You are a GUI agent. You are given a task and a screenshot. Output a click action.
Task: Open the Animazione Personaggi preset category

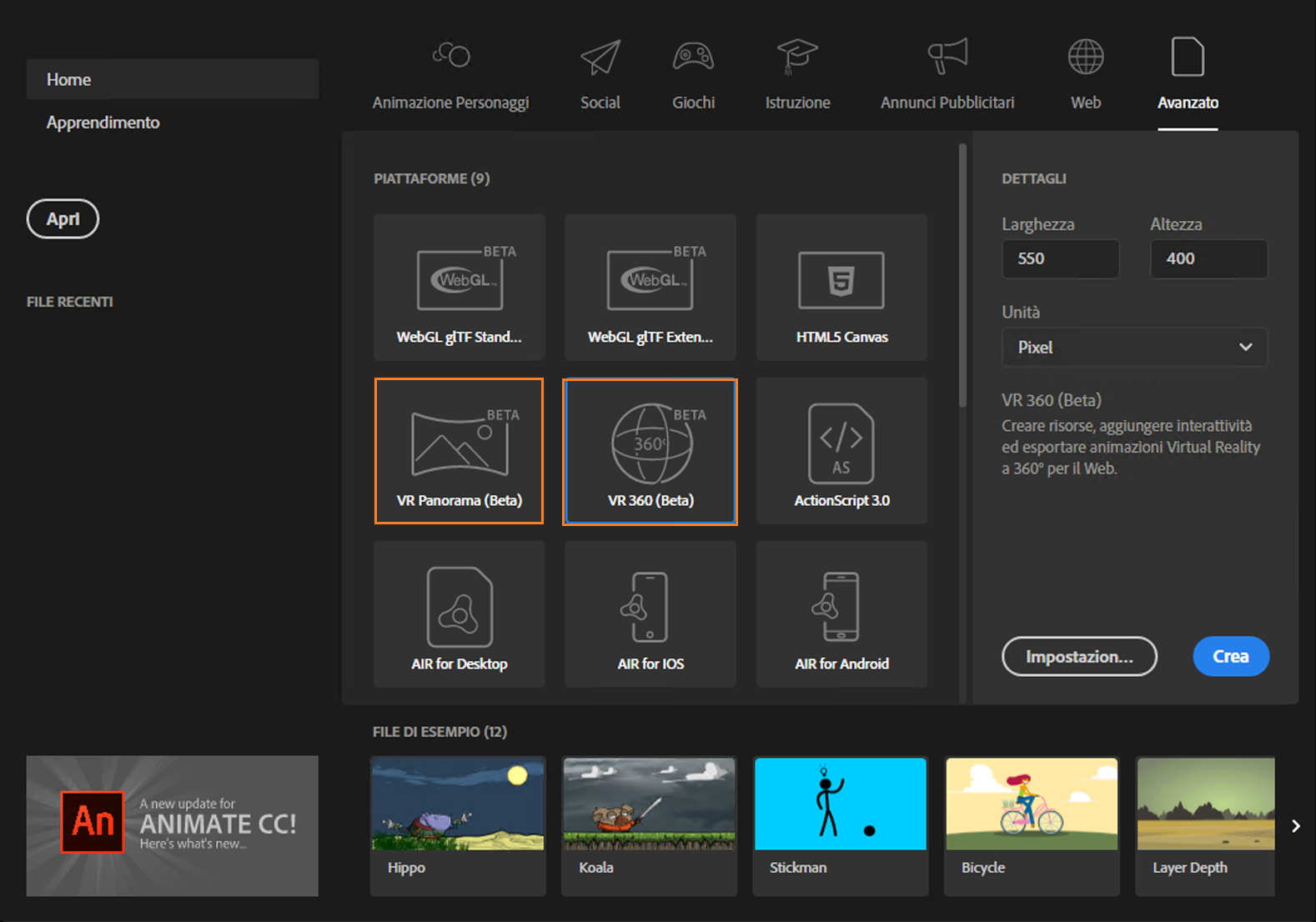pos(450,75)
